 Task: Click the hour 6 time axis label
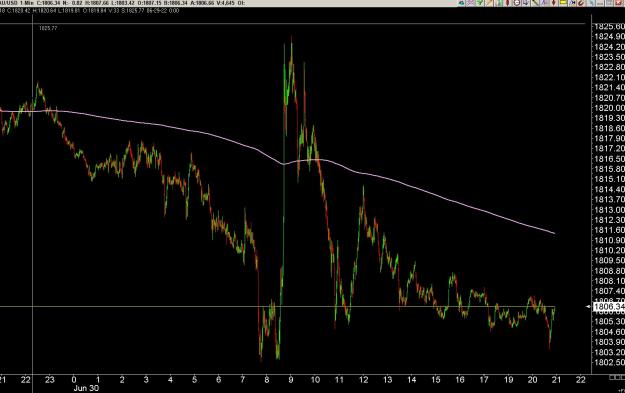point(218,380)
